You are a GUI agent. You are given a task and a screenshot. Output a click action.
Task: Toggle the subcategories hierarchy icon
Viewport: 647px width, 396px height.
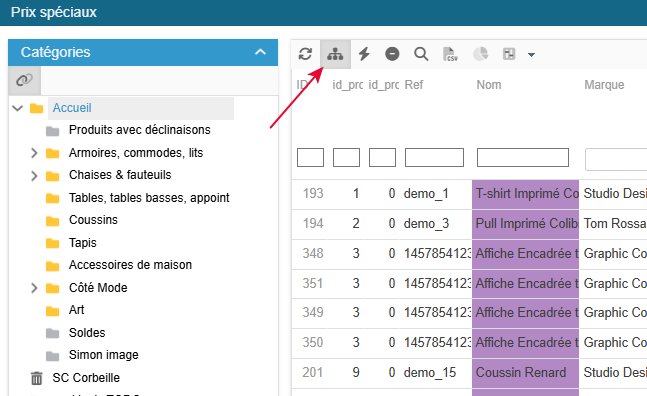[335, 54]
